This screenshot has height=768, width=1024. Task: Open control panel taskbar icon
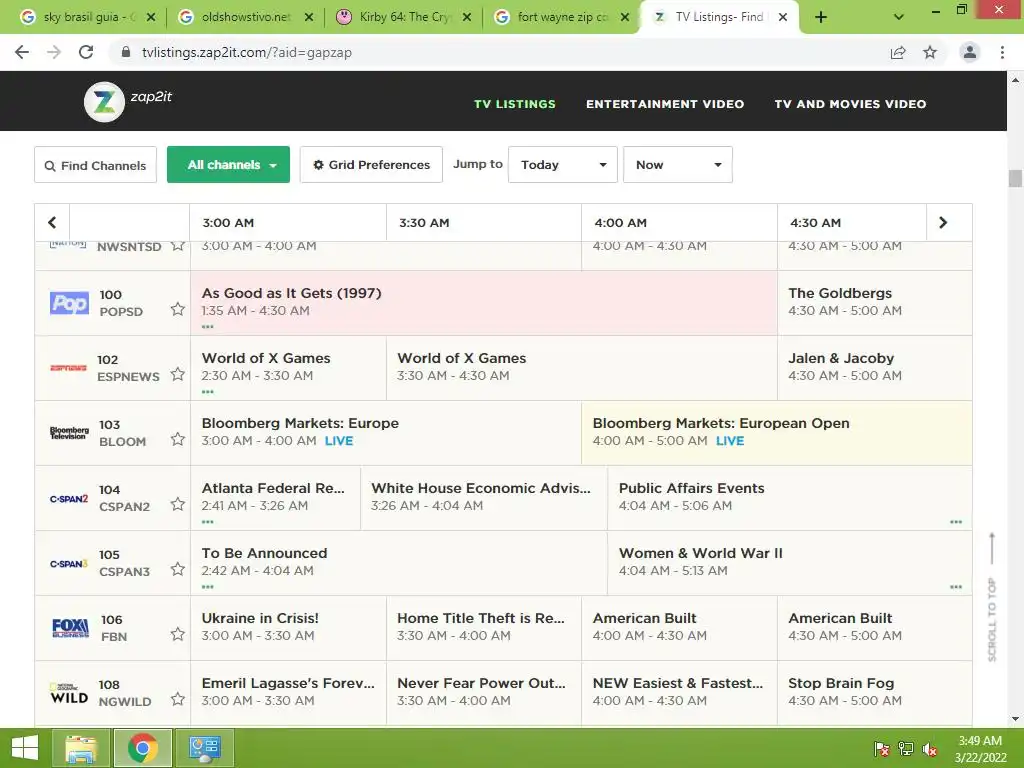(x=204, y=748)
